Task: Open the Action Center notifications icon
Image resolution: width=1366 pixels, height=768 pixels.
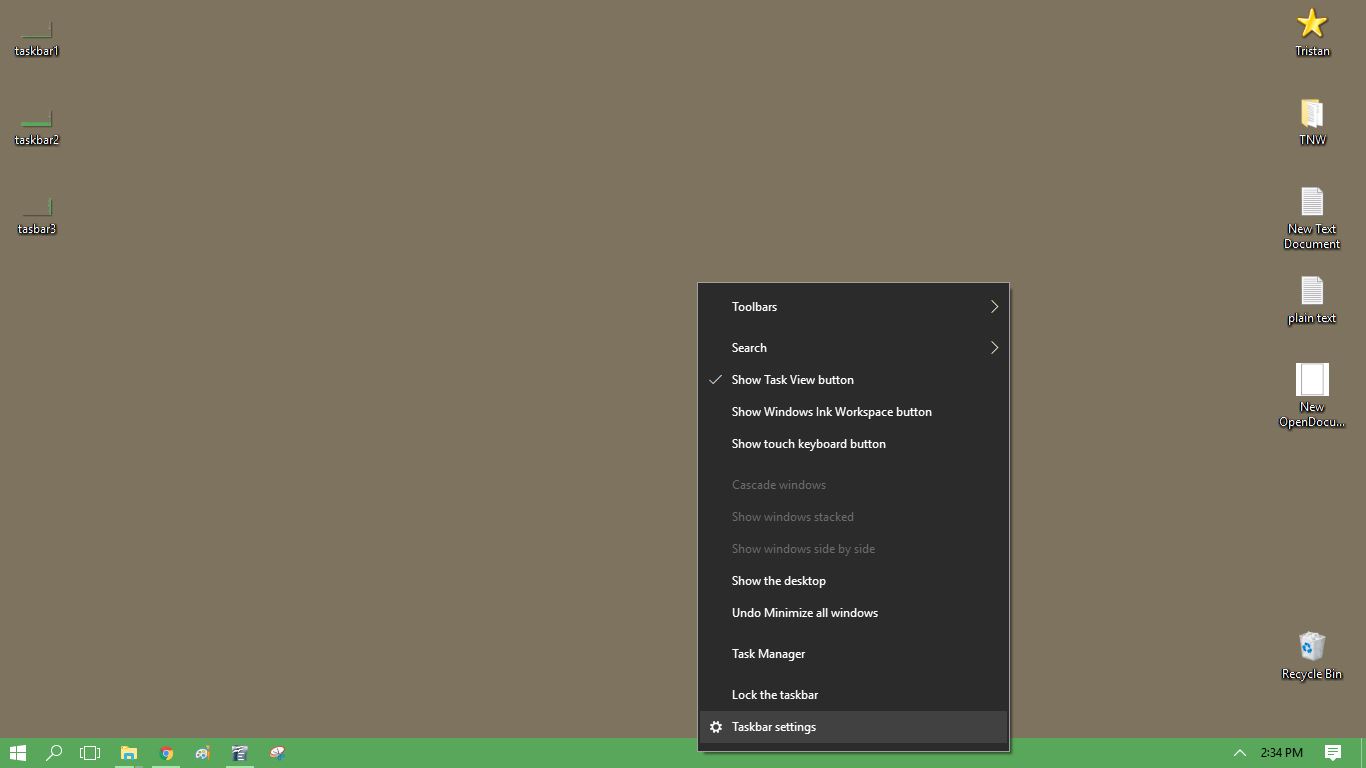Action: coord(1332,753)
